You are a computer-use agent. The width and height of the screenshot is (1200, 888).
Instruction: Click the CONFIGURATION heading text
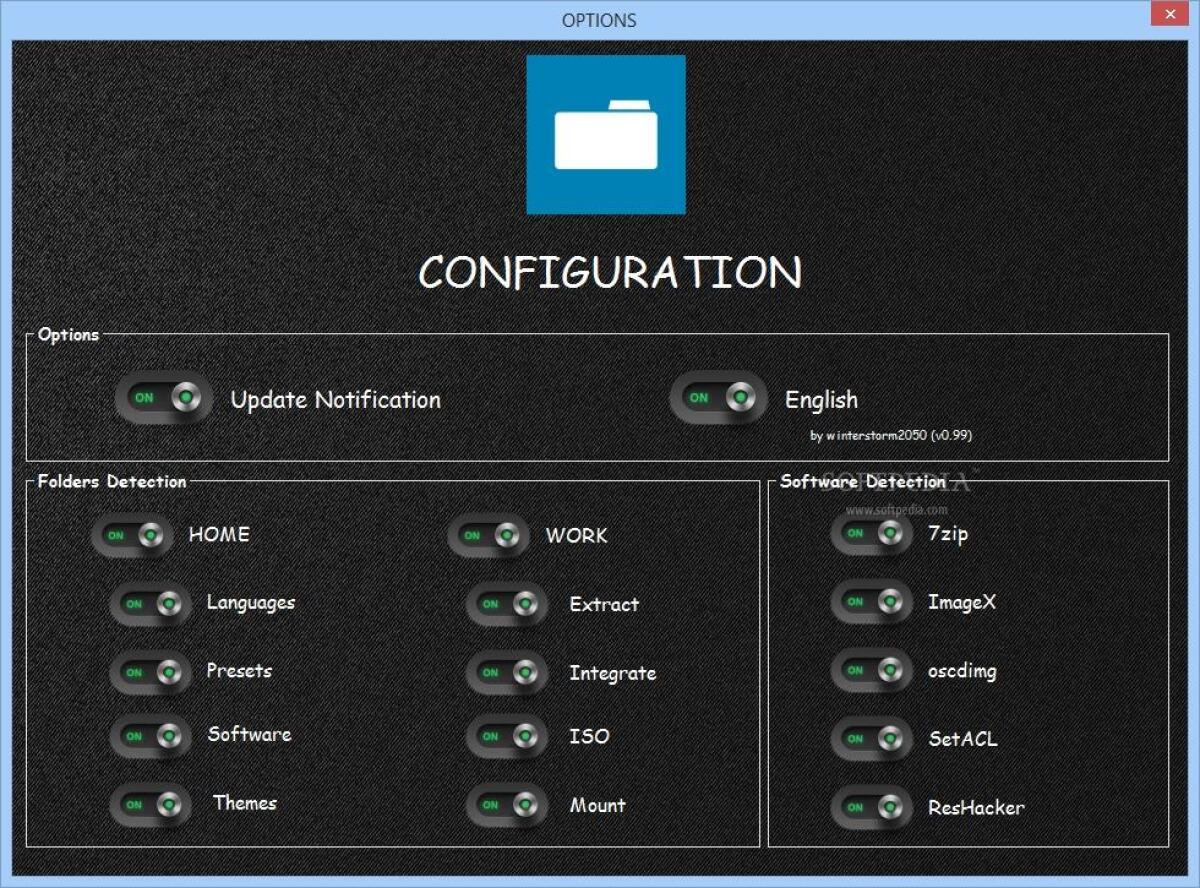tap(611, 272)
